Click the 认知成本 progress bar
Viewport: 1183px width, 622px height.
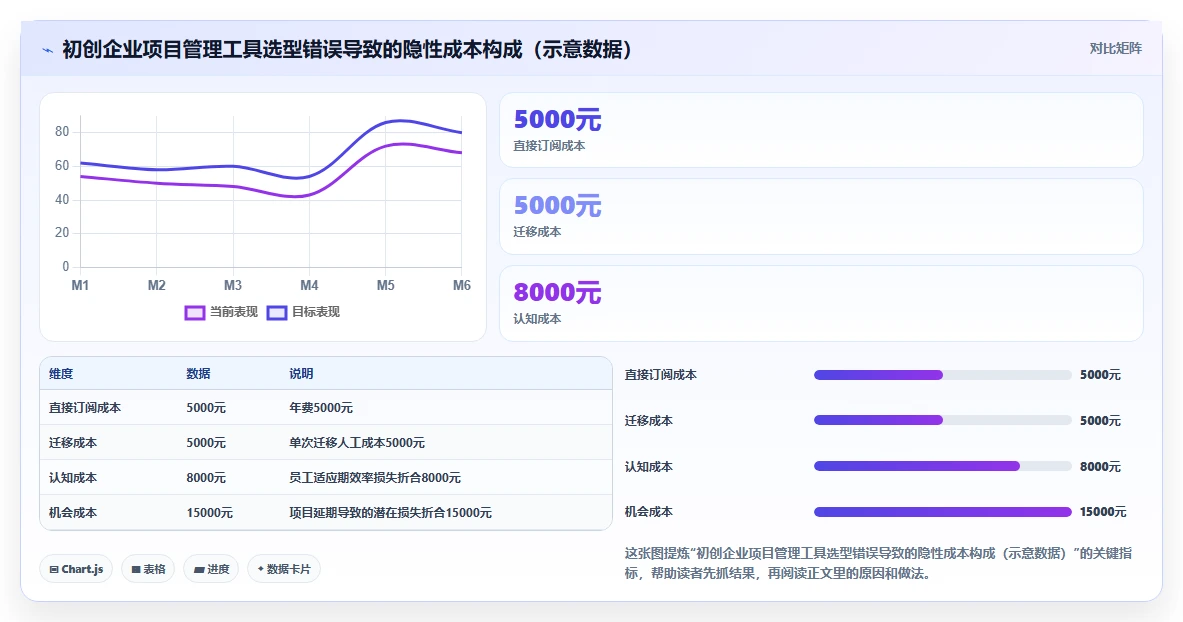point(942,466)
